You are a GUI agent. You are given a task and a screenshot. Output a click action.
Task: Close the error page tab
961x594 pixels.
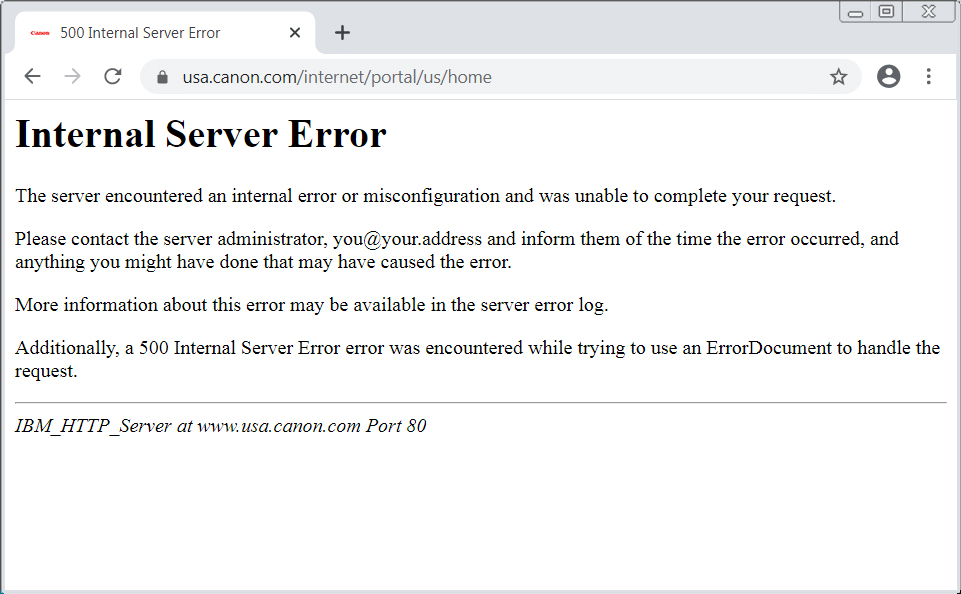[x=294, y=32]
